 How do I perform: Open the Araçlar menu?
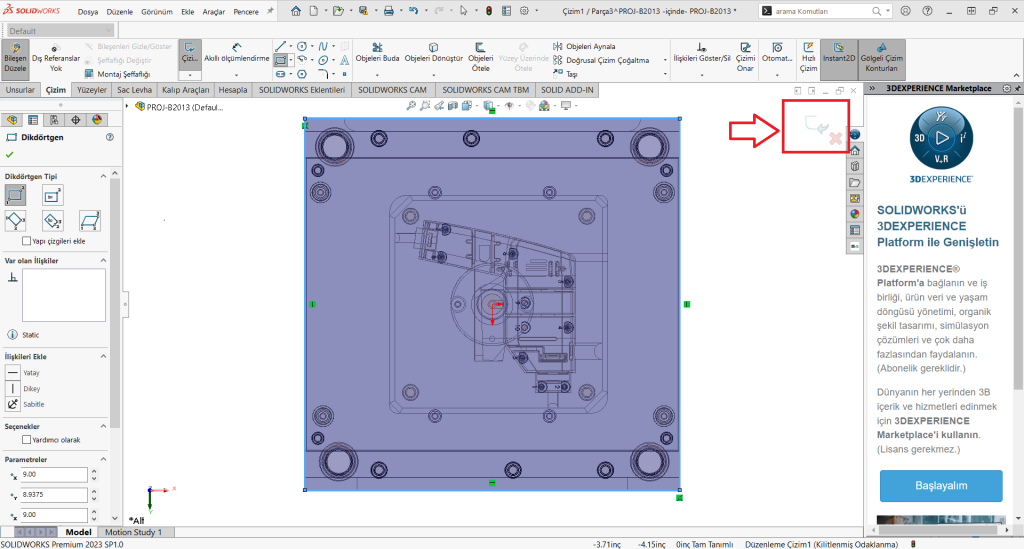[x=215, y=11]
